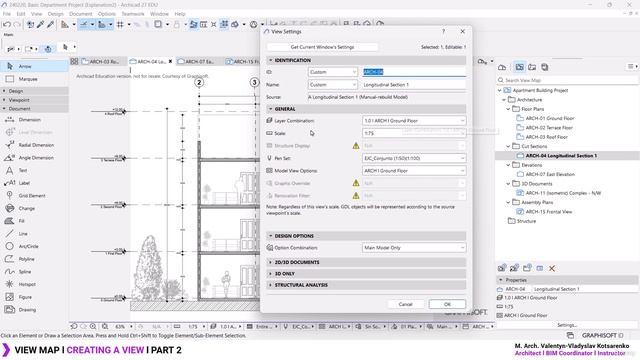Open the Document menu

[80, 14]
